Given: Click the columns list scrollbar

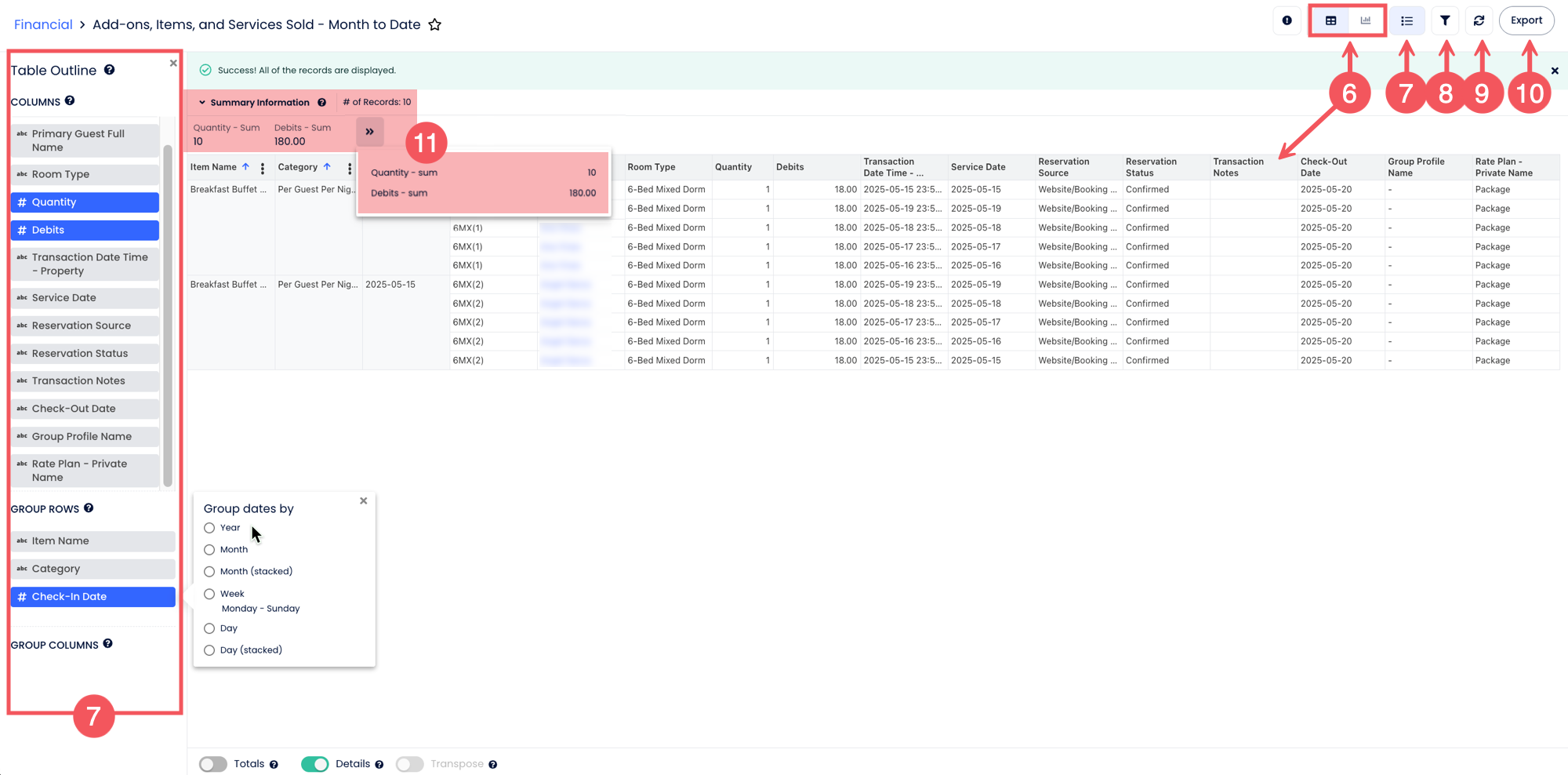Looking at the screenshot, I should [x=167, y=314].
